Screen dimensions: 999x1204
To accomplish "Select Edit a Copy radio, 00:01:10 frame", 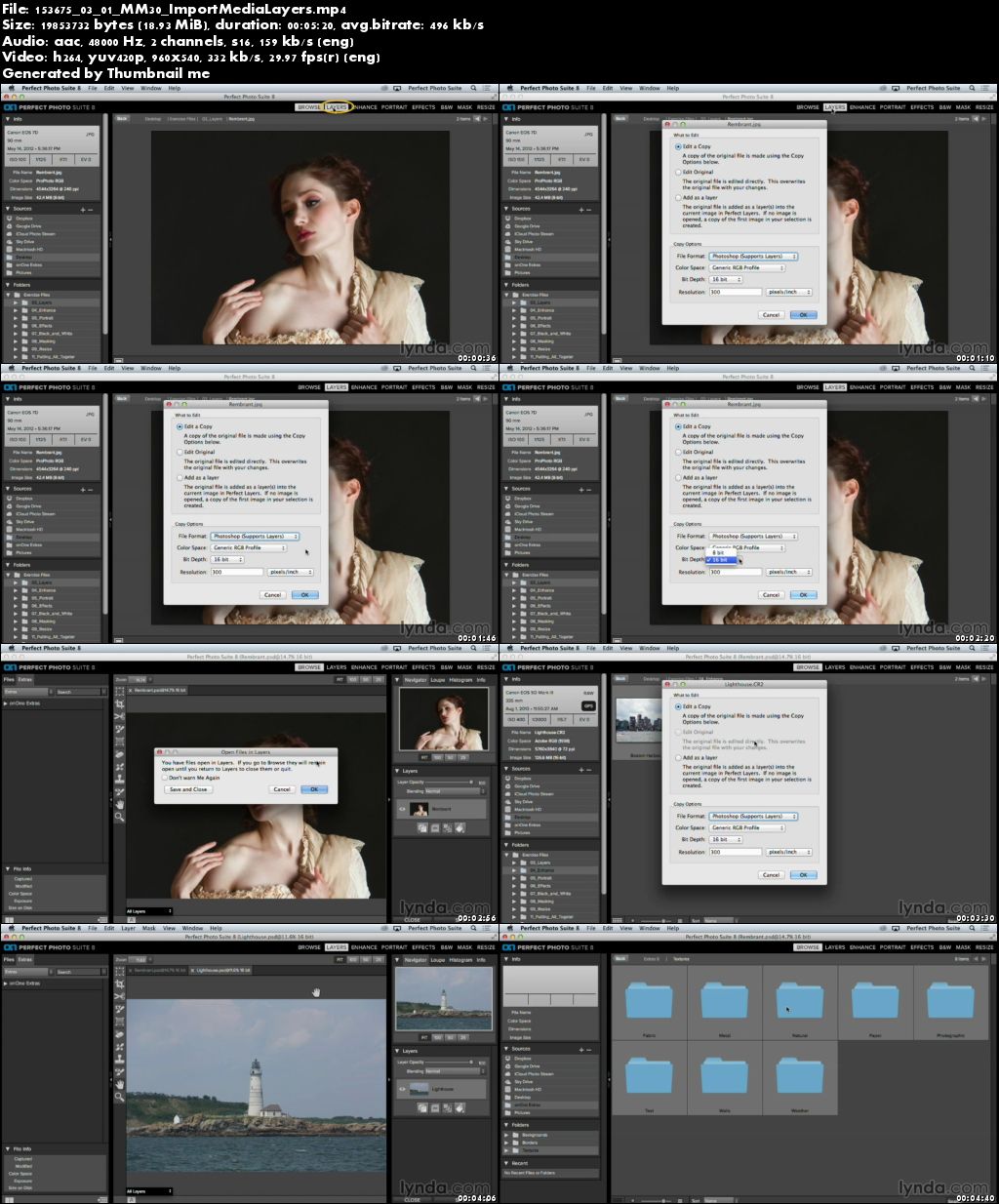I will click(x=678, y=146).
